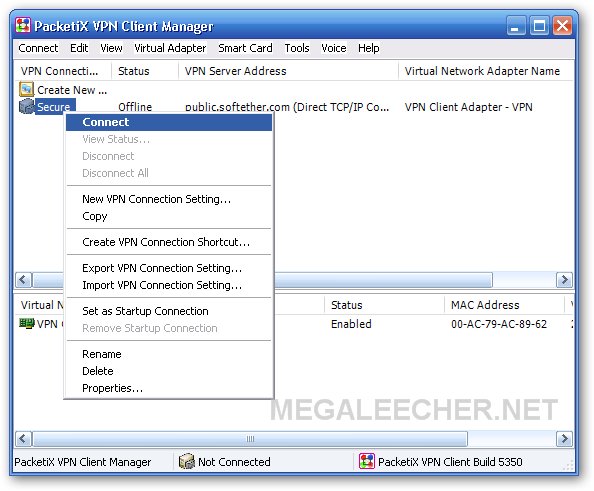
Task: Click the VPN Server Address column header
Action: click(288, 71)
